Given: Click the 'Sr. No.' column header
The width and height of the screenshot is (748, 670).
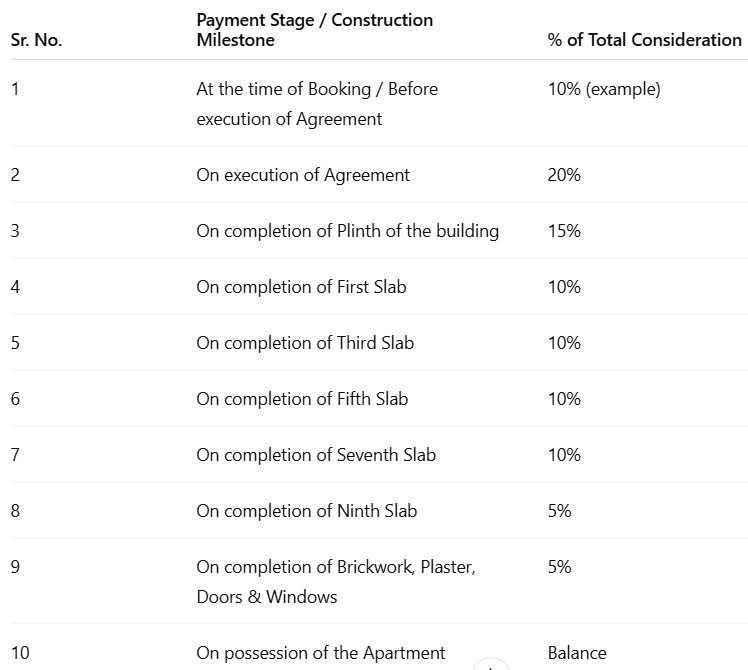Looking at the screenshot, I should [36, 41].
